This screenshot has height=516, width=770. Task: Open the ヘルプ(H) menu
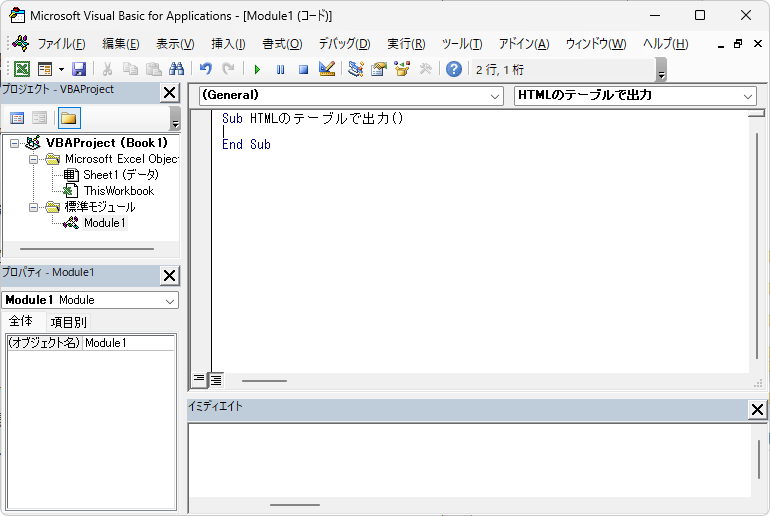coord(665,44)
